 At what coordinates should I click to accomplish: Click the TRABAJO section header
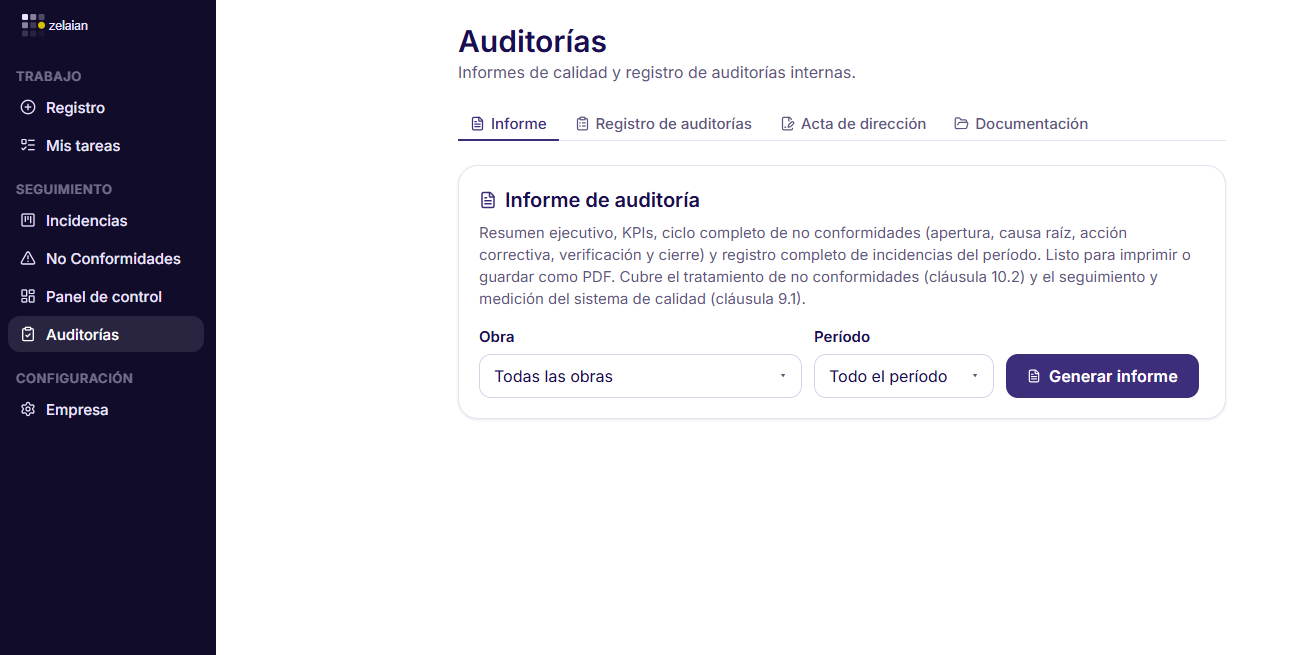point(49,76)
